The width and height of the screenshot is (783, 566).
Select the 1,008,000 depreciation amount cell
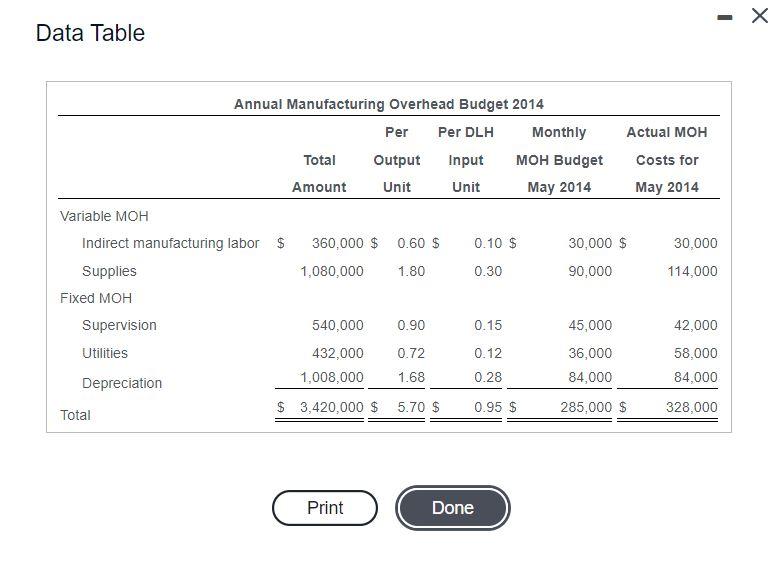point(332,377)
